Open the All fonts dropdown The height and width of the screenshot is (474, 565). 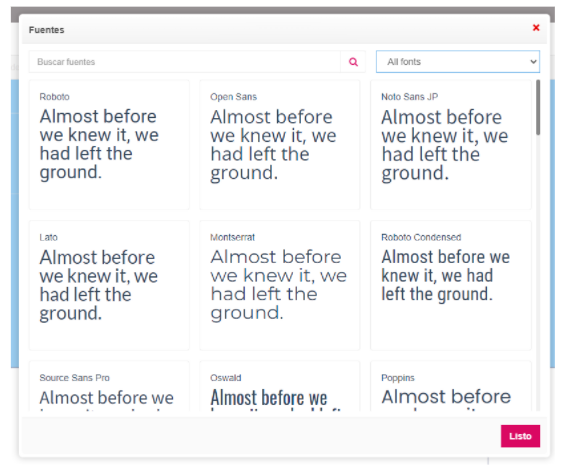[x=458, y=62]
